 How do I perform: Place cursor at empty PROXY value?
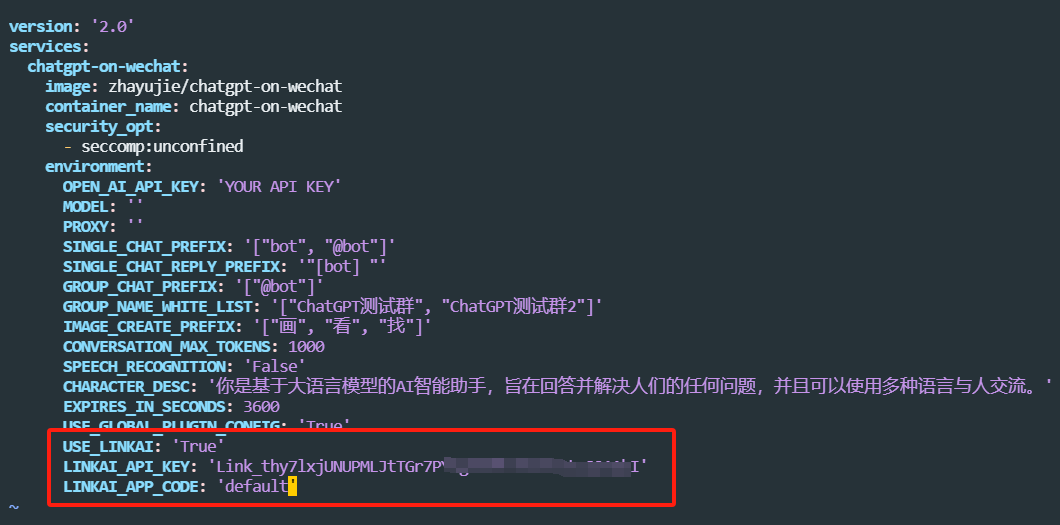[x=135, y=227]
